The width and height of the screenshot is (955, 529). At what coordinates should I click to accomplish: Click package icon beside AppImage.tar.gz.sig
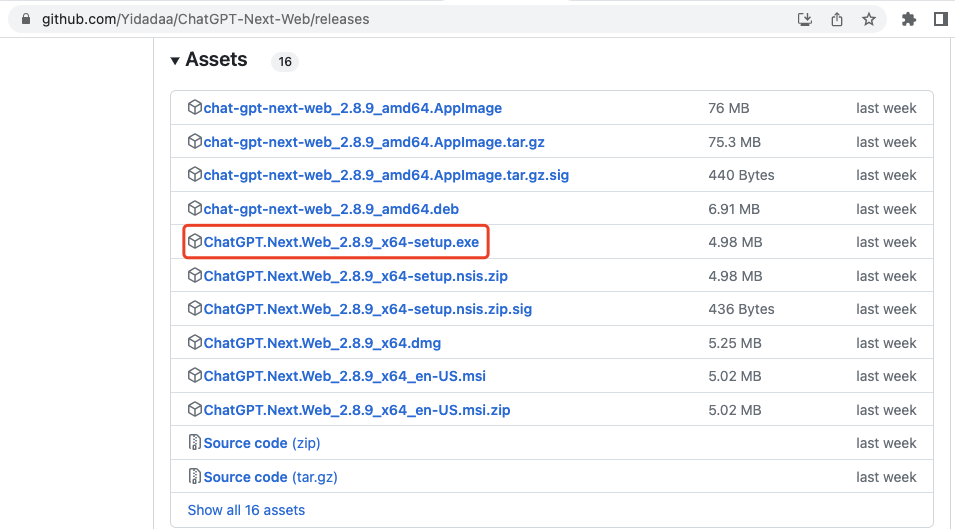pos(194,174)
